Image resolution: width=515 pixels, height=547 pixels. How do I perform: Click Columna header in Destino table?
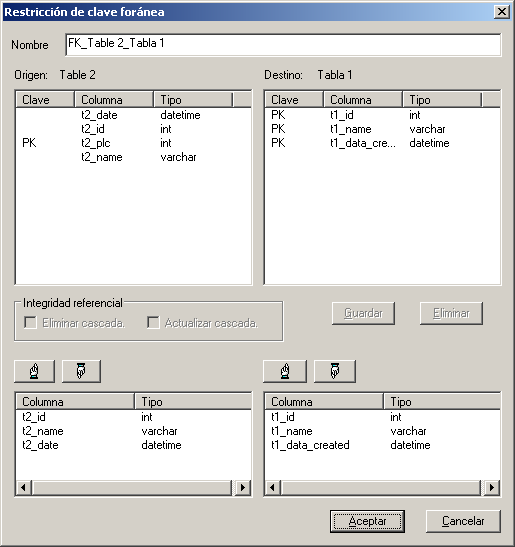coord(363,100)
